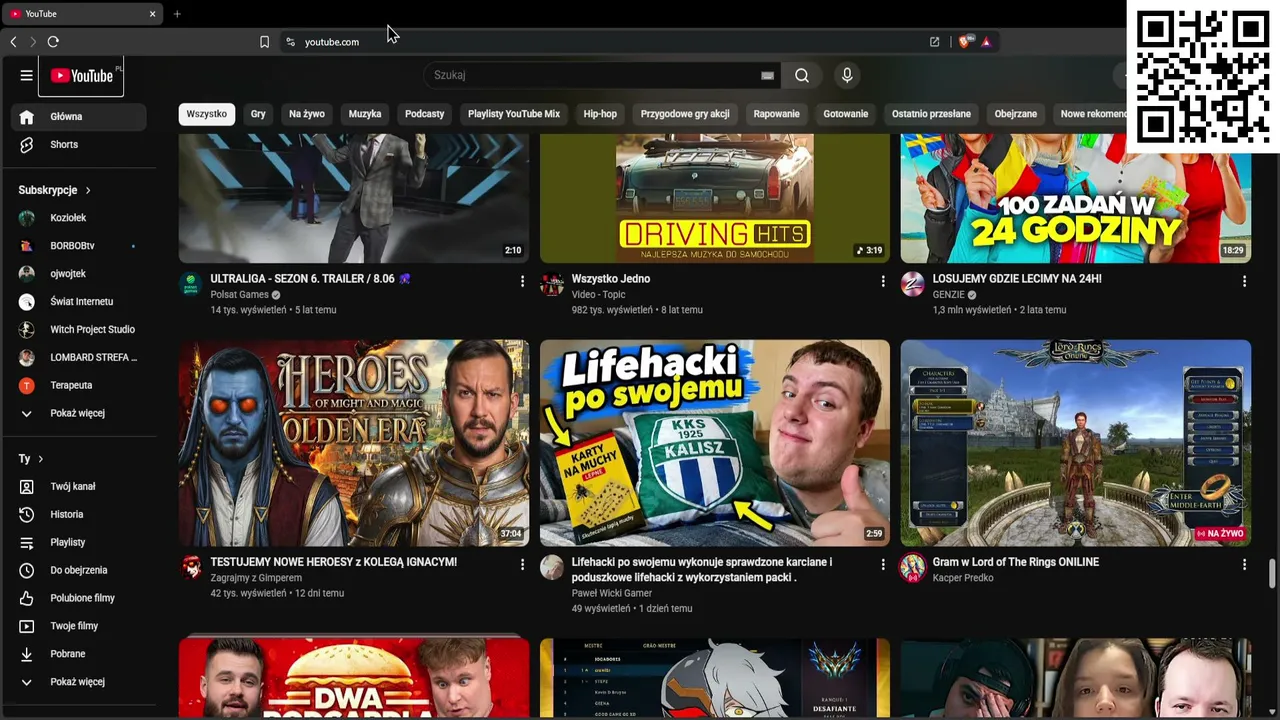Open Pobrane downloads in the sidebar
Image resolution: width=1280 pixels, height=720 pixels.
pyautogui.click(x=79, y=654)
